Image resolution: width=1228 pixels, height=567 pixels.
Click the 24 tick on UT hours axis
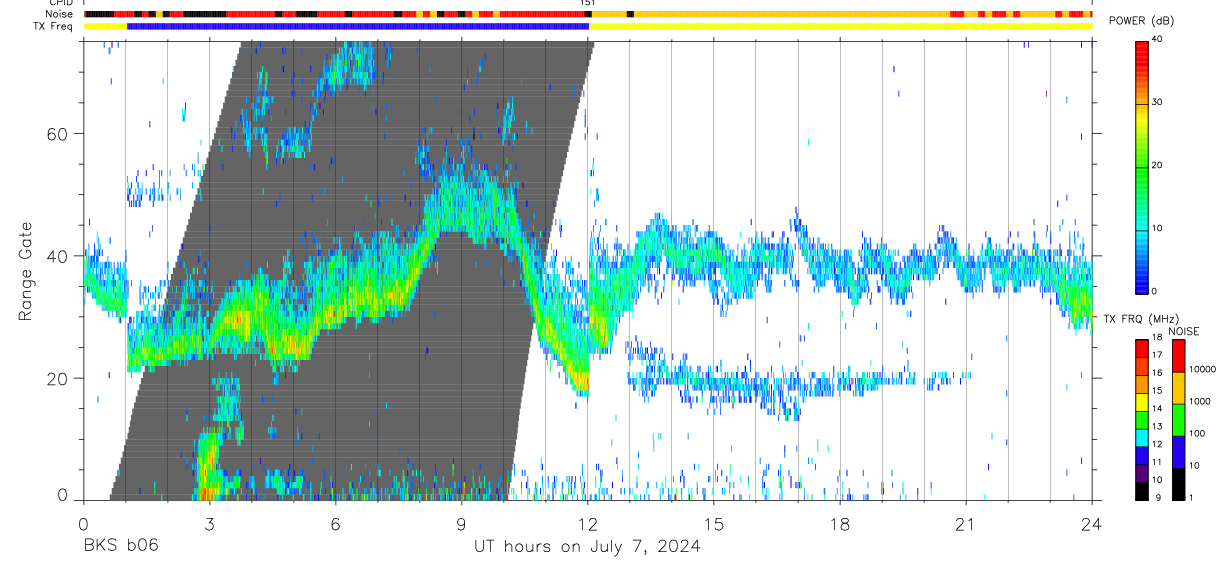click(1092, 524)
